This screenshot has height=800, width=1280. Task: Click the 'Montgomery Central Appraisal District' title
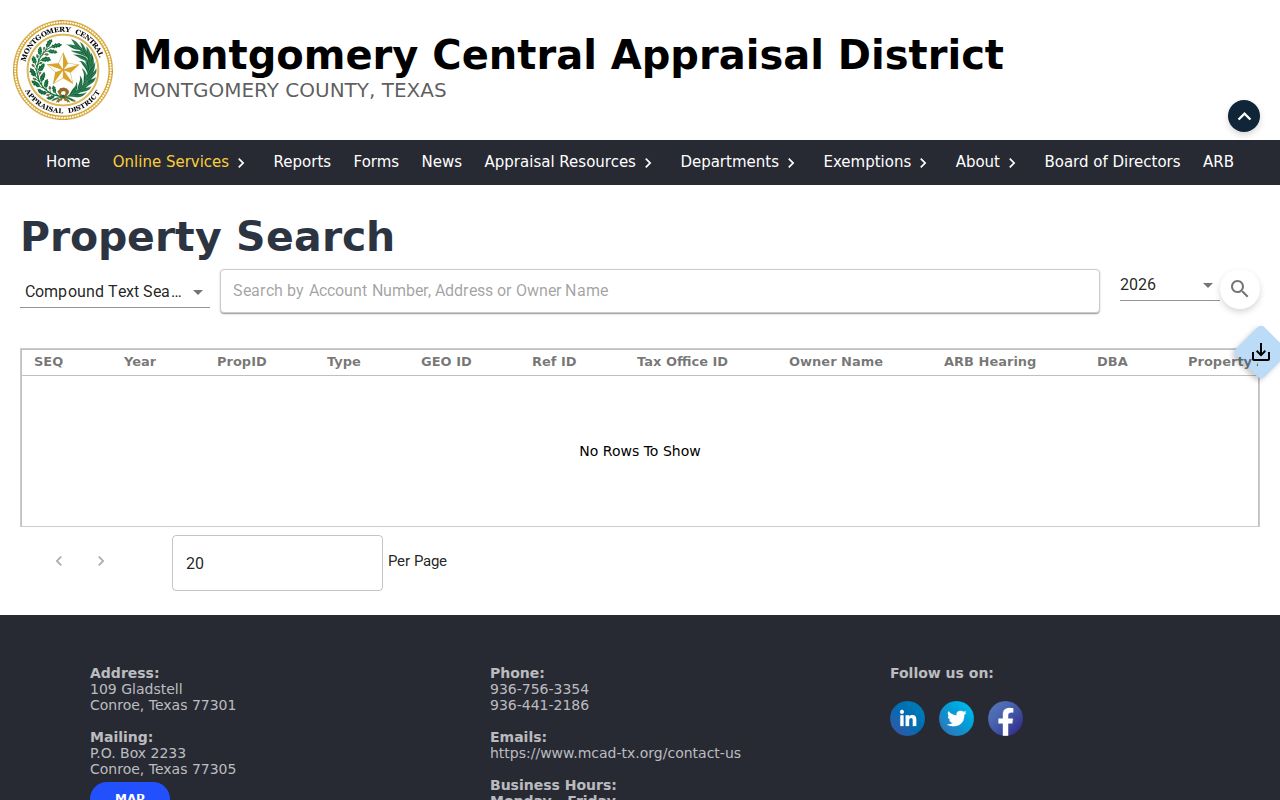568,55
